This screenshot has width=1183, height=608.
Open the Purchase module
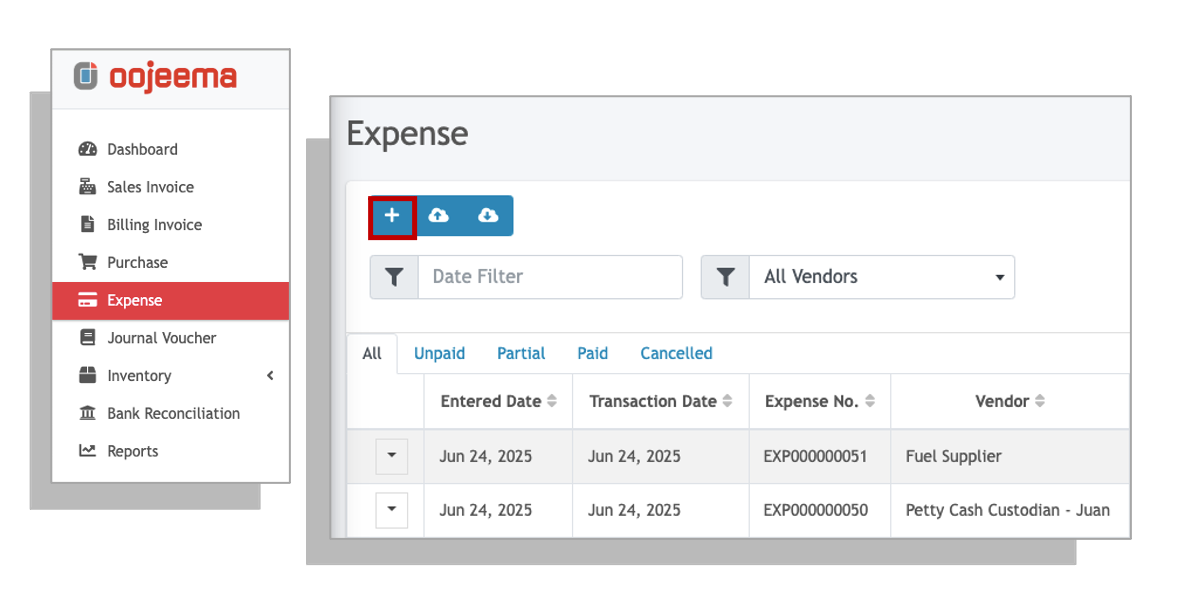[x=137, y=263]
